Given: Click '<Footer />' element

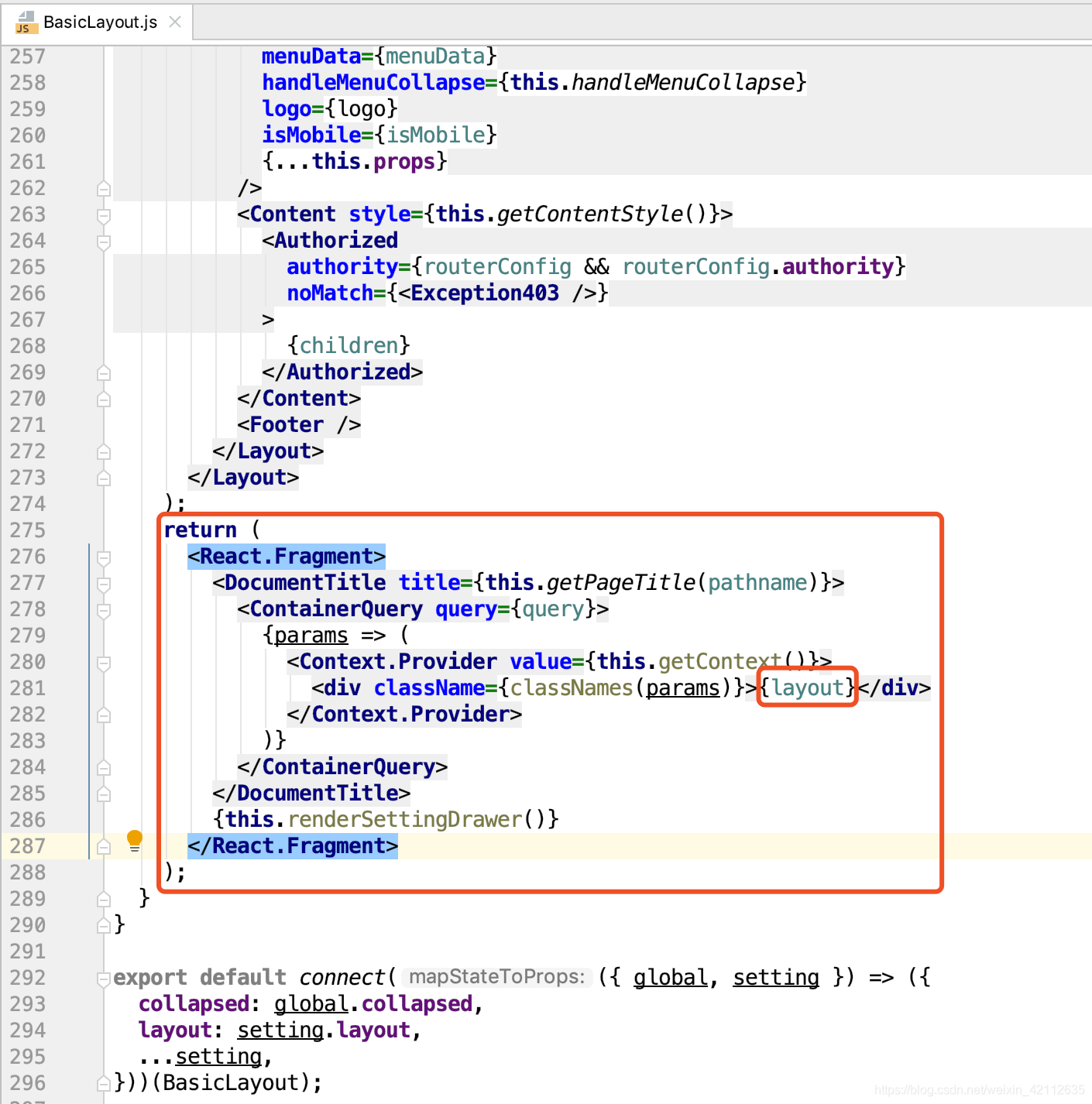Looking at the screenshot, I should point(299,425).
